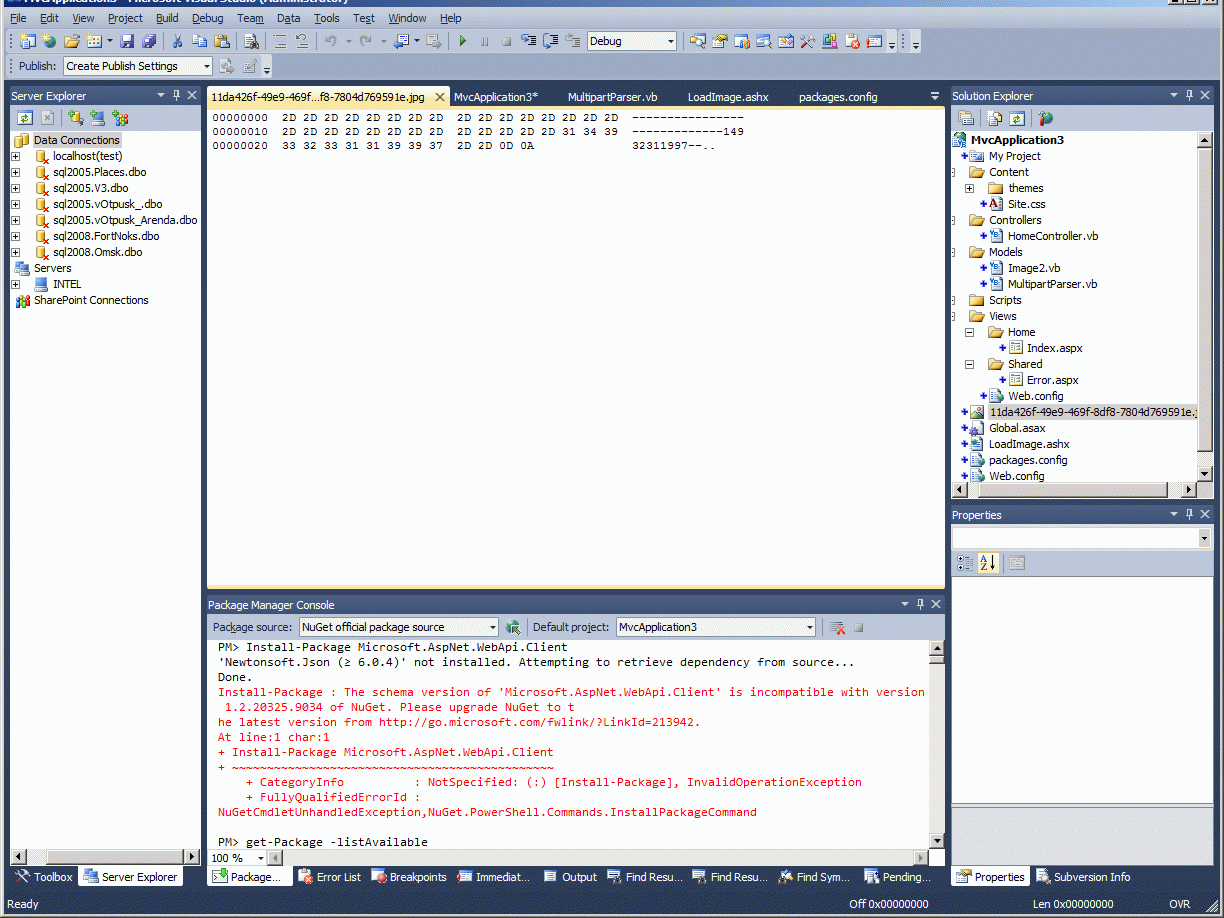Open the Default project dropdown
Viewport: 1224px width, 918px height.
point(810,627)
